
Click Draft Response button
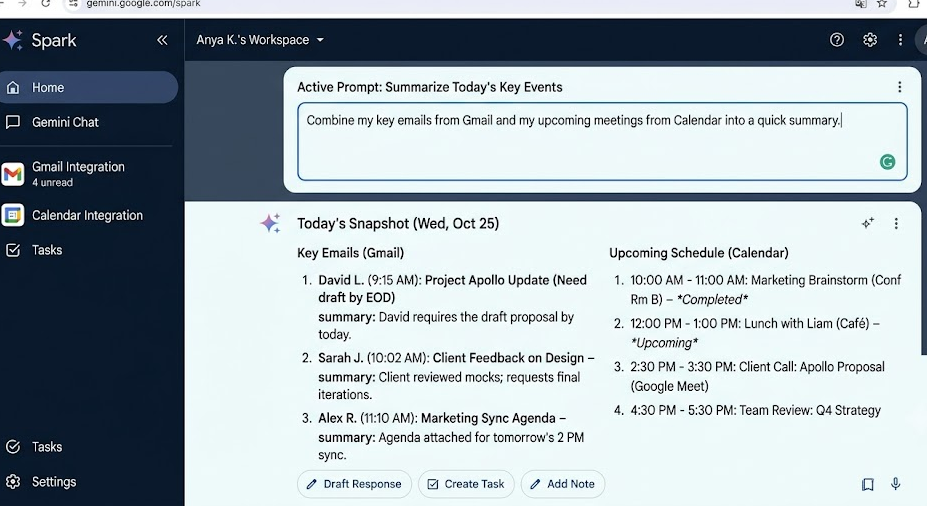coord(354,484)
